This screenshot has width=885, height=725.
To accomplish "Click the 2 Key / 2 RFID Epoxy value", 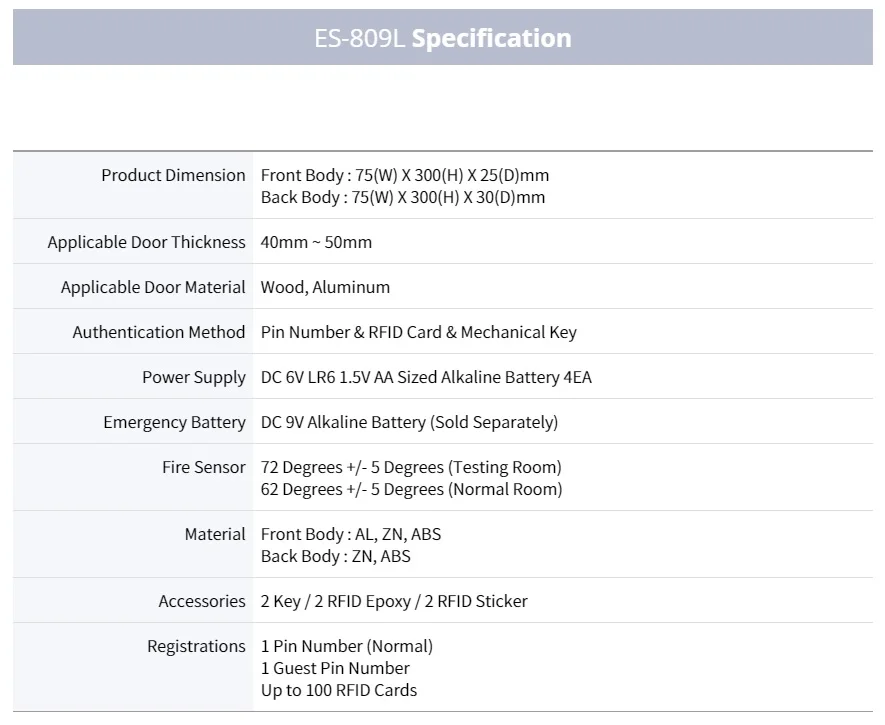I will pyautogui.click(x=394, y=601).
